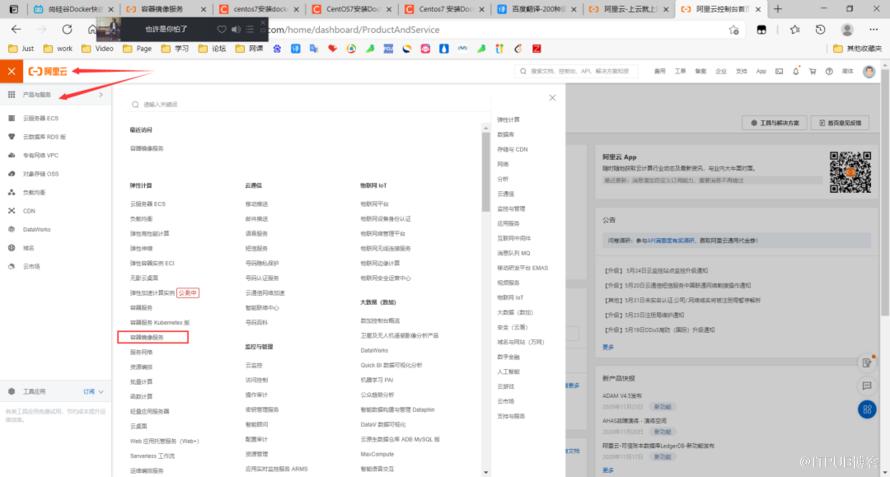Jump to the 存储与 CDN category

[513, 149]
